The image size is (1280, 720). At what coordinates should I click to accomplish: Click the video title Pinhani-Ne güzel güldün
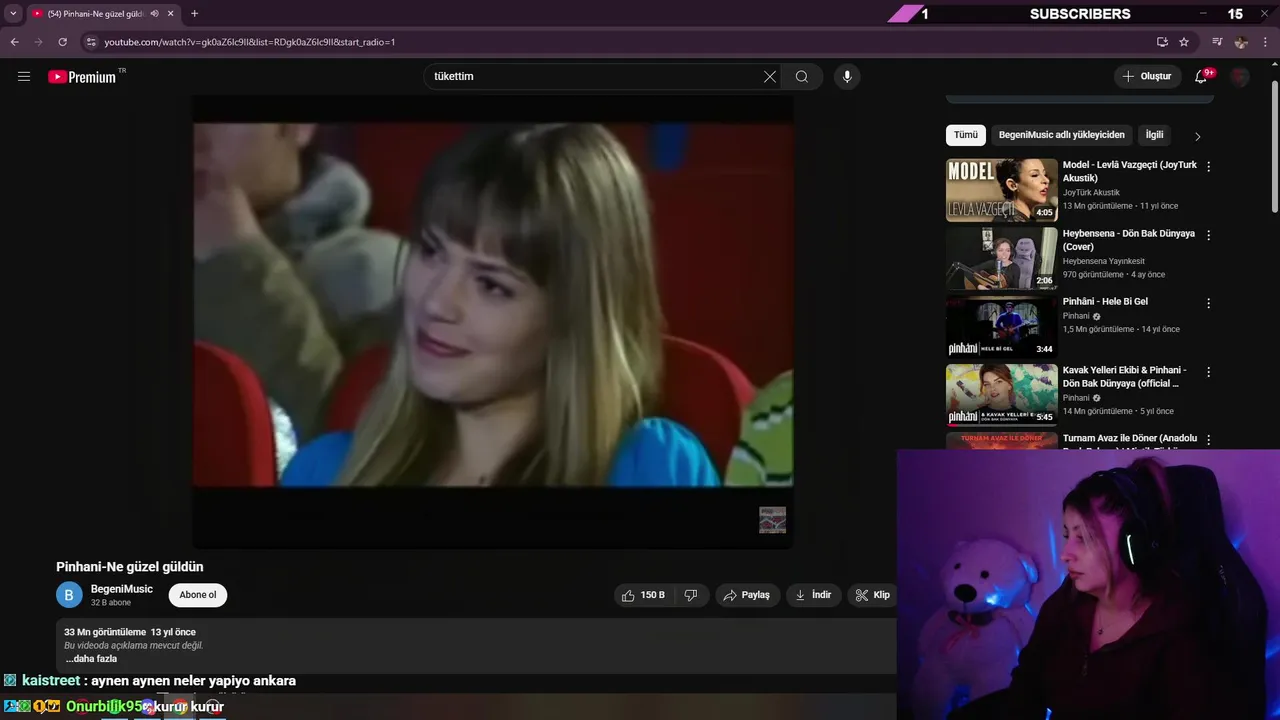coord(130,566)
